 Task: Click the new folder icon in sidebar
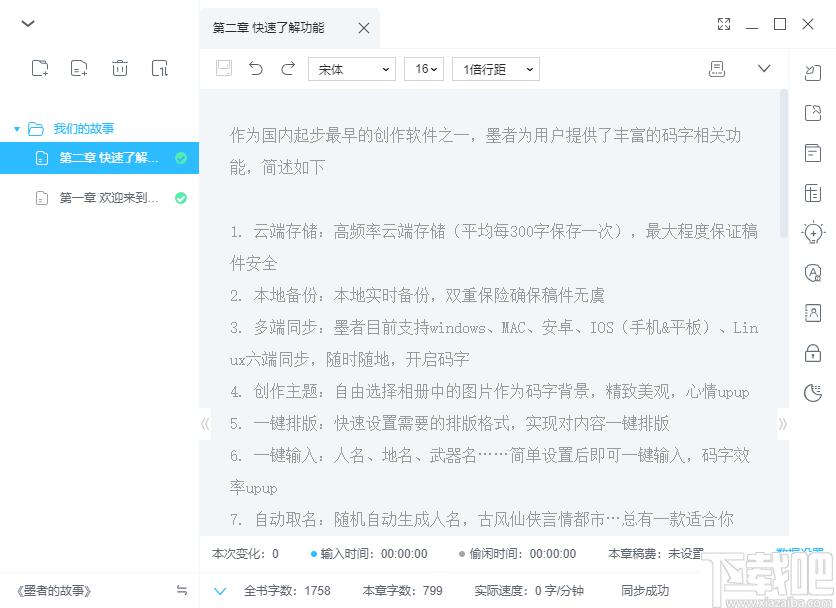pyautogui.click(x=40, y=68)
